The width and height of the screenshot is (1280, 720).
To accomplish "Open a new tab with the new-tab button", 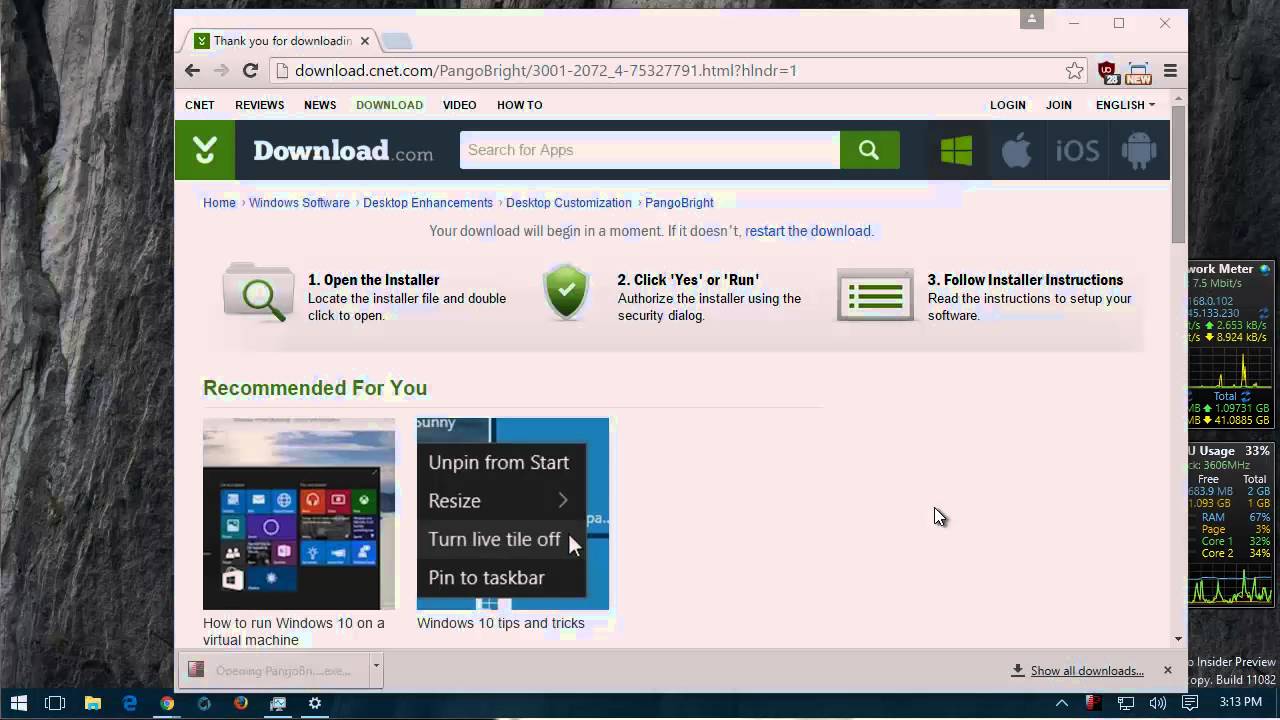I will 396,41.
